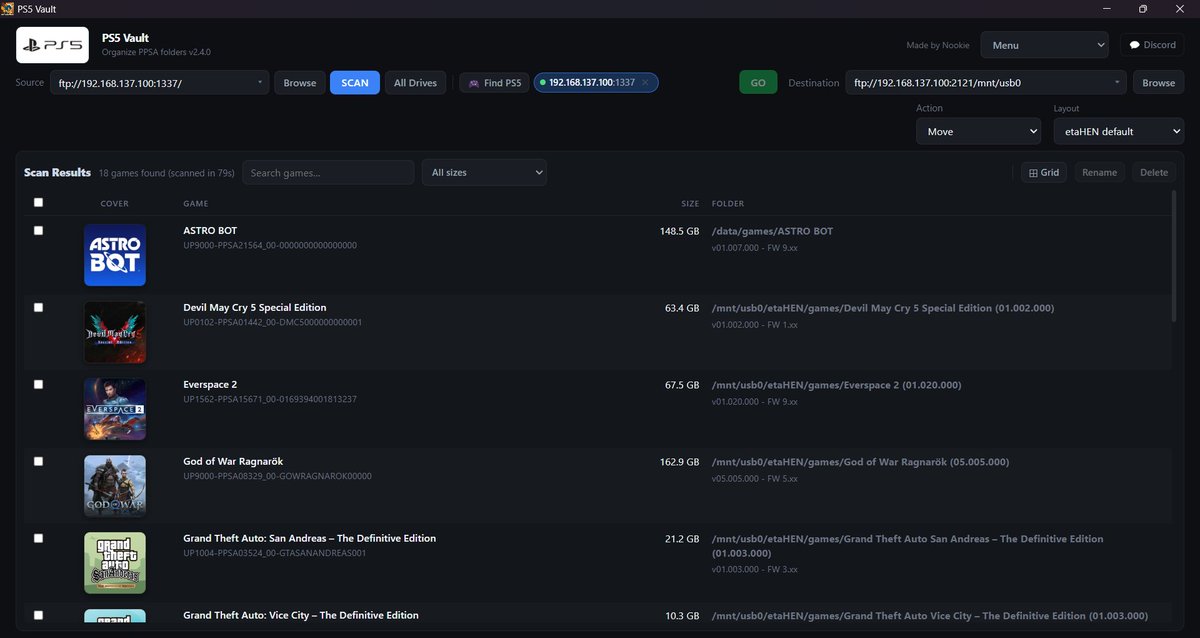
Task: Click the PS5 Vault title bar app icon
Action: pos(9,8)
